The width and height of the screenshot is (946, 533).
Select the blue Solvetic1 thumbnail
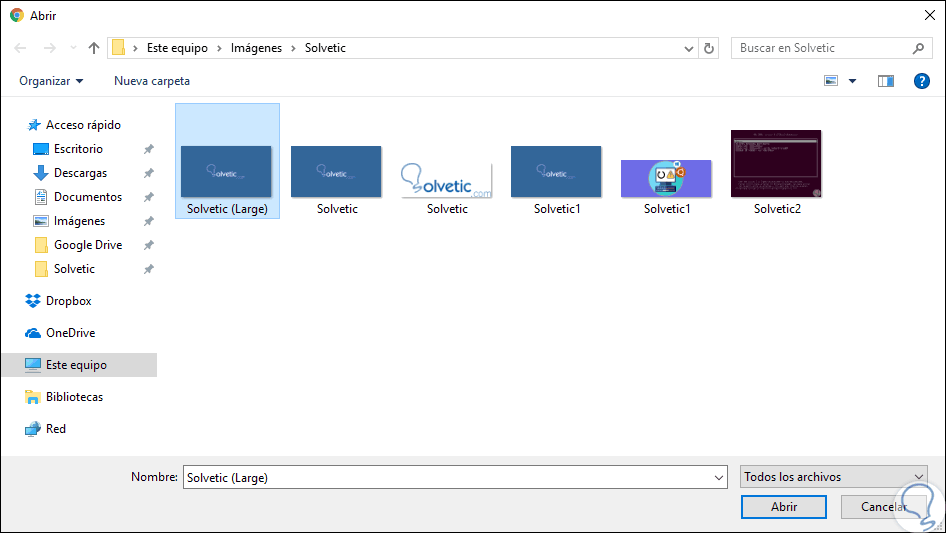[x=556, y=171]
